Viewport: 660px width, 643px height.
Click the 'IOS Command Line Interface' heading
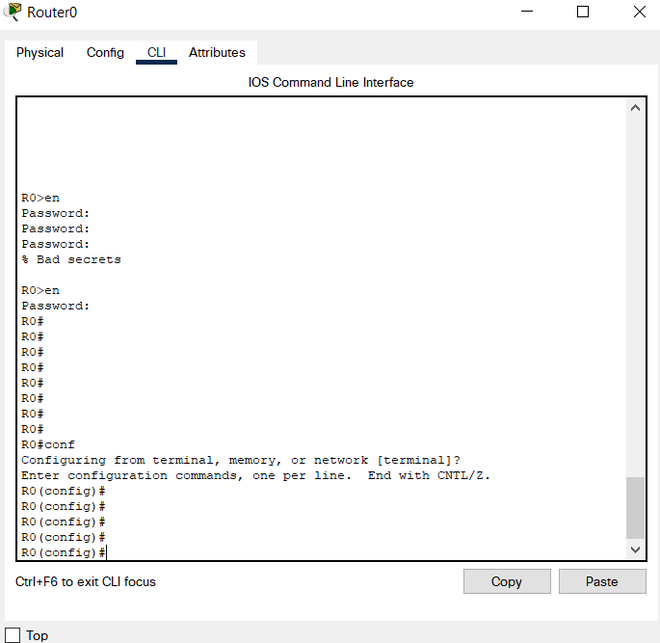(x=330, y=82)
